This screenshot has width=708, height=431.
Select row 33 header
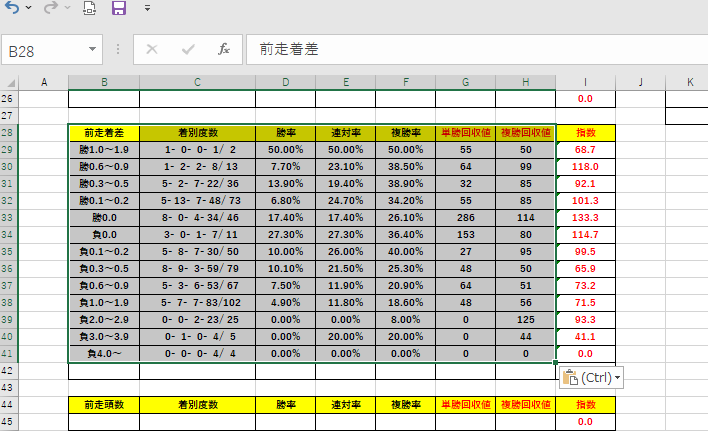(x=8, y=218)
